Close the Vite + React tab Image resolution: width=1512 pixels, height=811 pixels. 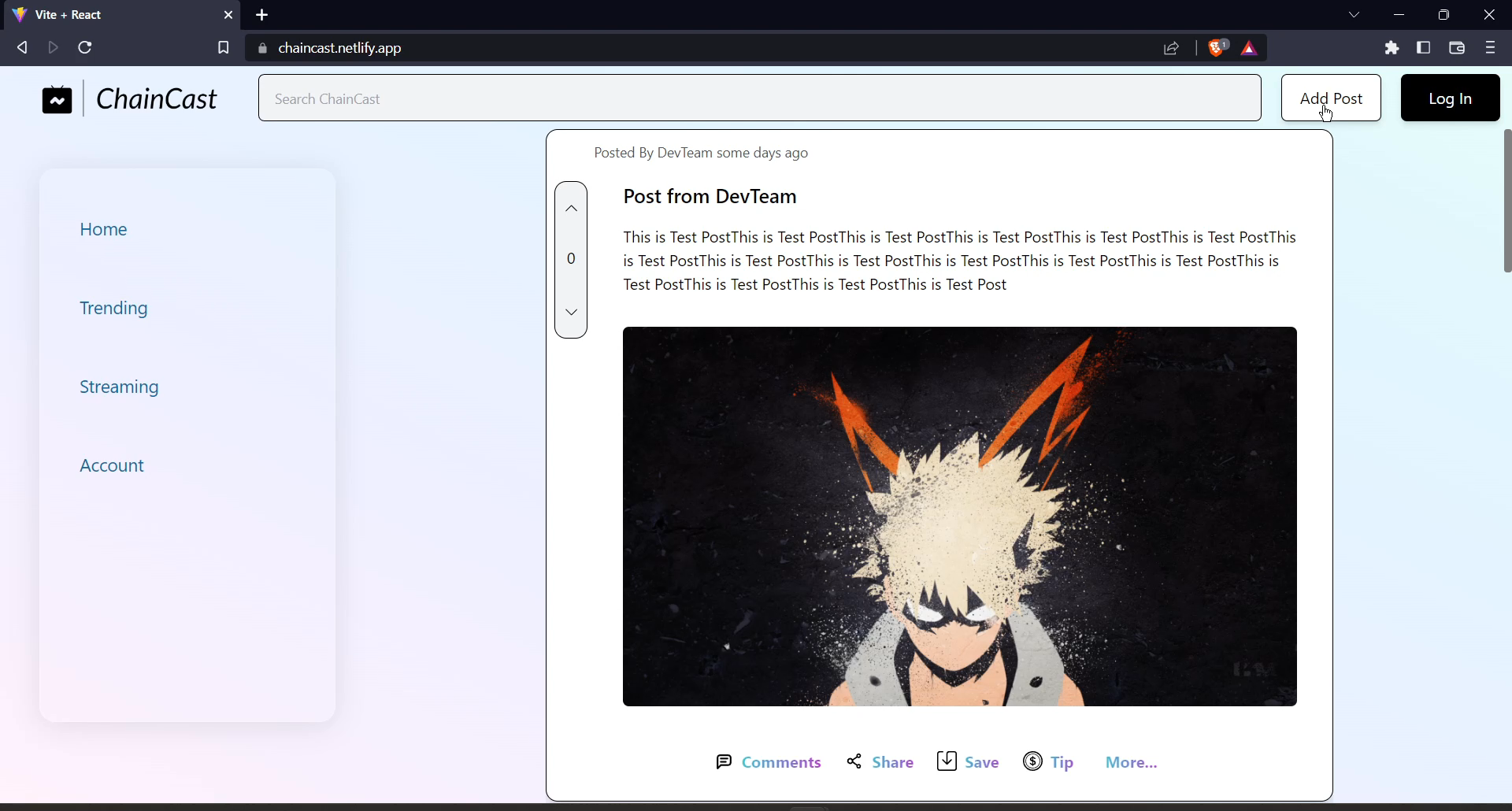[228, 15]
